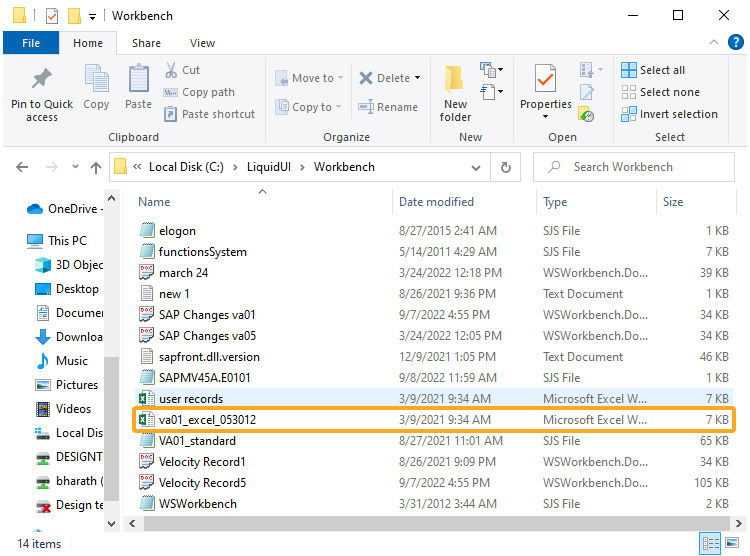750x556 pixels.
Task: Collapse the ribbon using the chevron
Action: pyautogui.click(x=714, y=42)
